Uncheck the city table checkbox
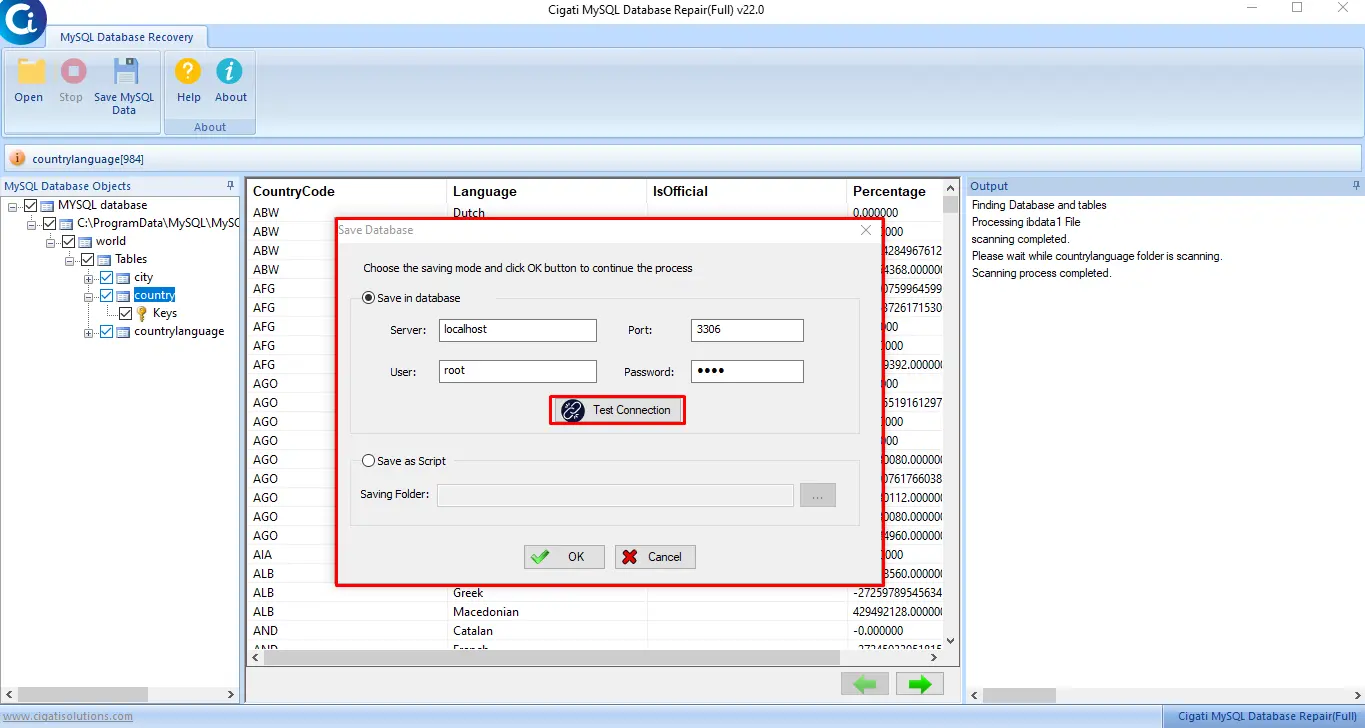The width and height of the screenshot is (1365, 728). click(106, 278)
